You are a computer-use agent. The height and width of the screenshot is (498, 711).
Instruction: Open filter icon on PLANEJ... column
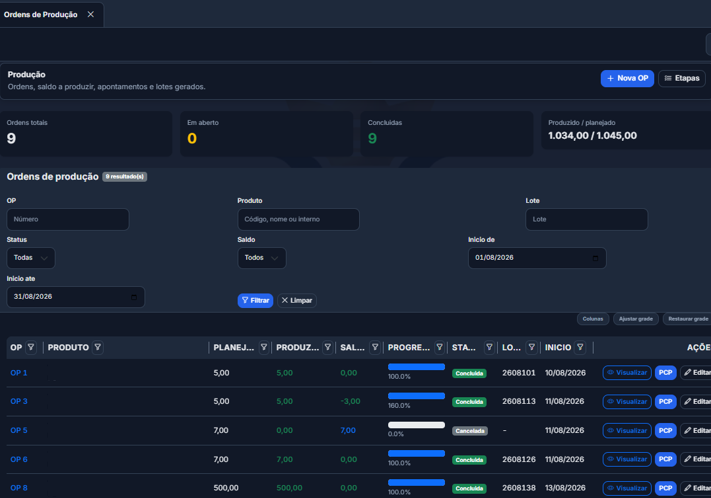[x=263, y=347]
